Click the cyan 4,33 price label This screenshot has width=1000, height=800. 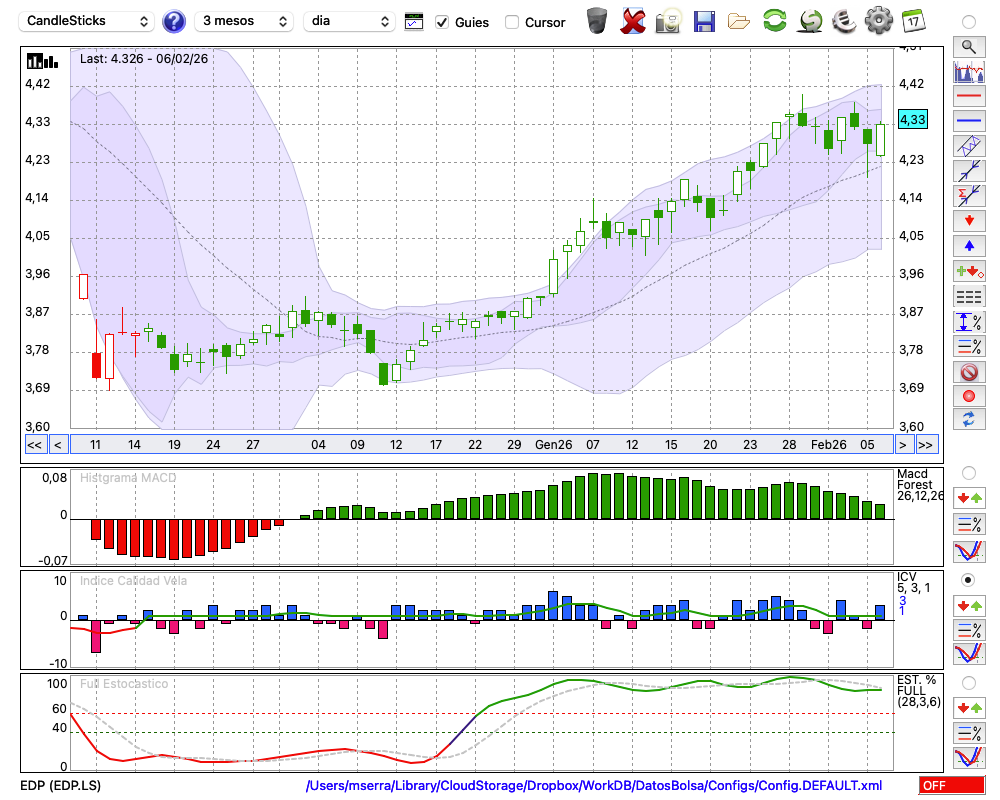pyautogui.click(x=913, y=119)
